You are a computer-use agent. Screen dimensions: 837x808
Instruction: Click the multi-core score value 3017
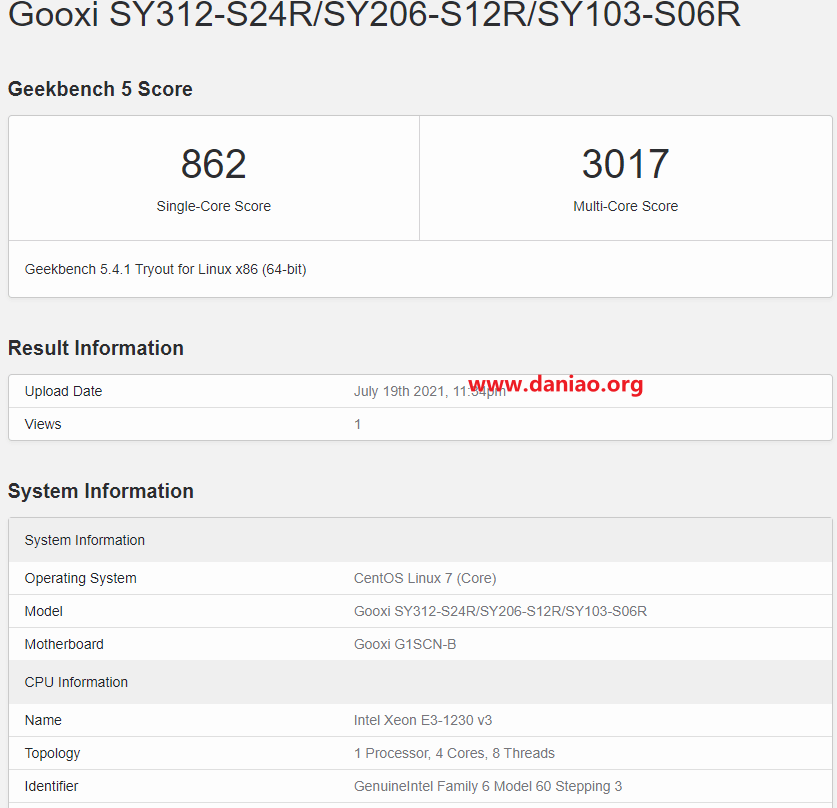tap(626, 163)
